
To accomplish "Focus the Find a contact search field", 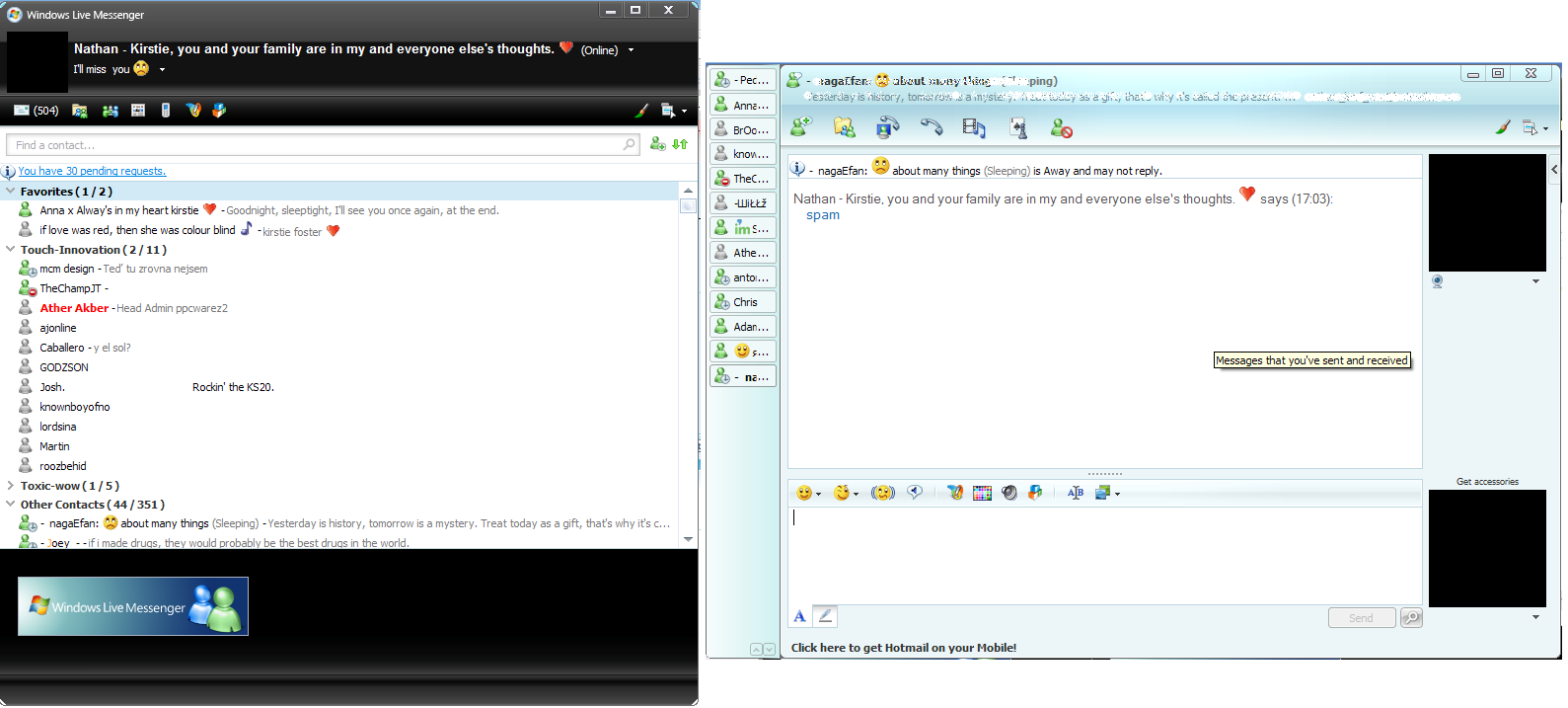I will [323, 145].
